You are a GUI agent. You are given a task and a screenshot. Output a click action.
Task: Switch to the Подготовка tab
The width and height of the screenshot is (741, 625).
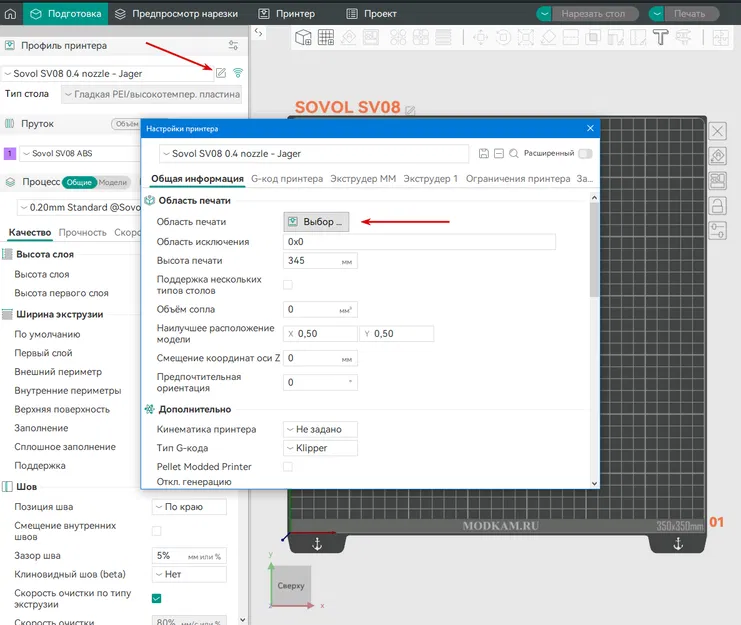coord(66,14)
